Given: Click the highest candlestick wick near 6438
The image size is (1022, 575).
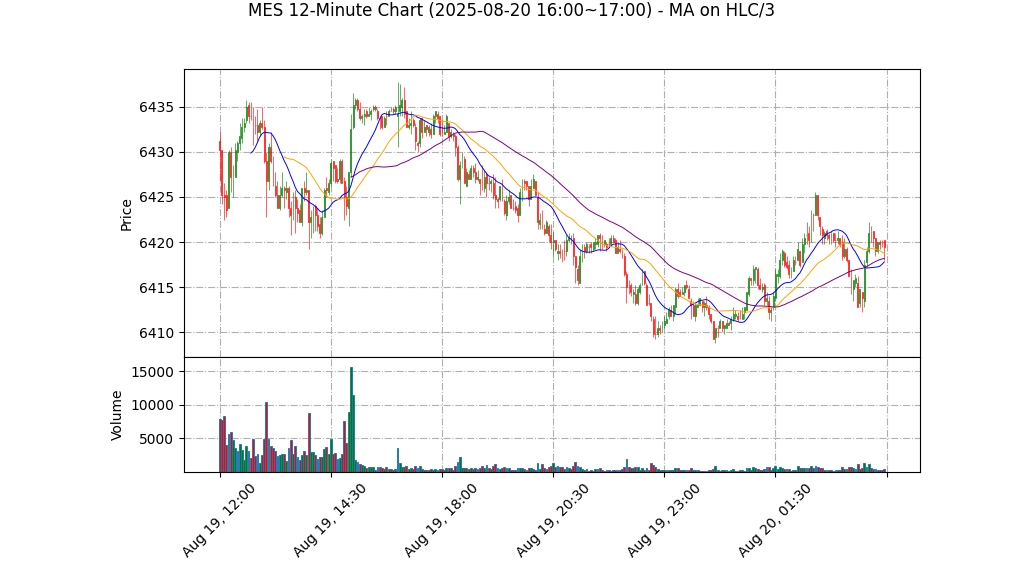Looking at the screenshot, I should (x=399, y=115).
